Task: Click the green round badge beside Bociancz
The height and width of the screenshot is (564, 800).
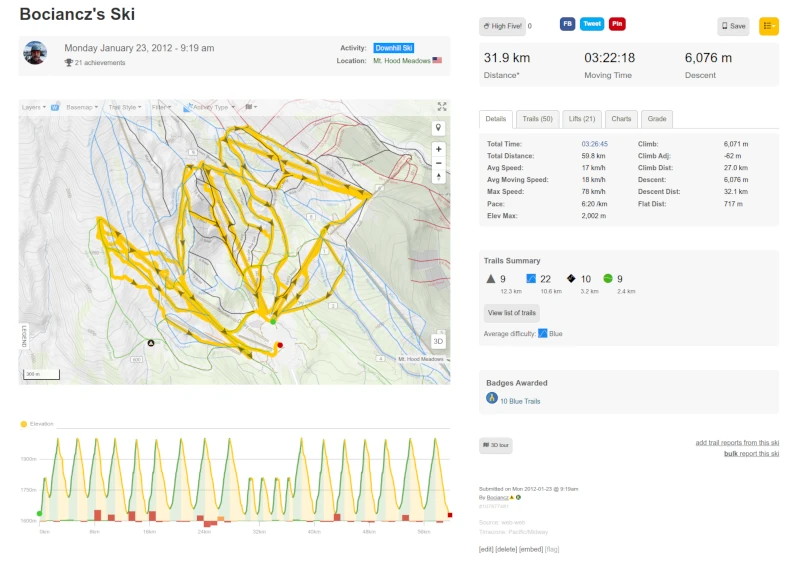Action: 518,498
